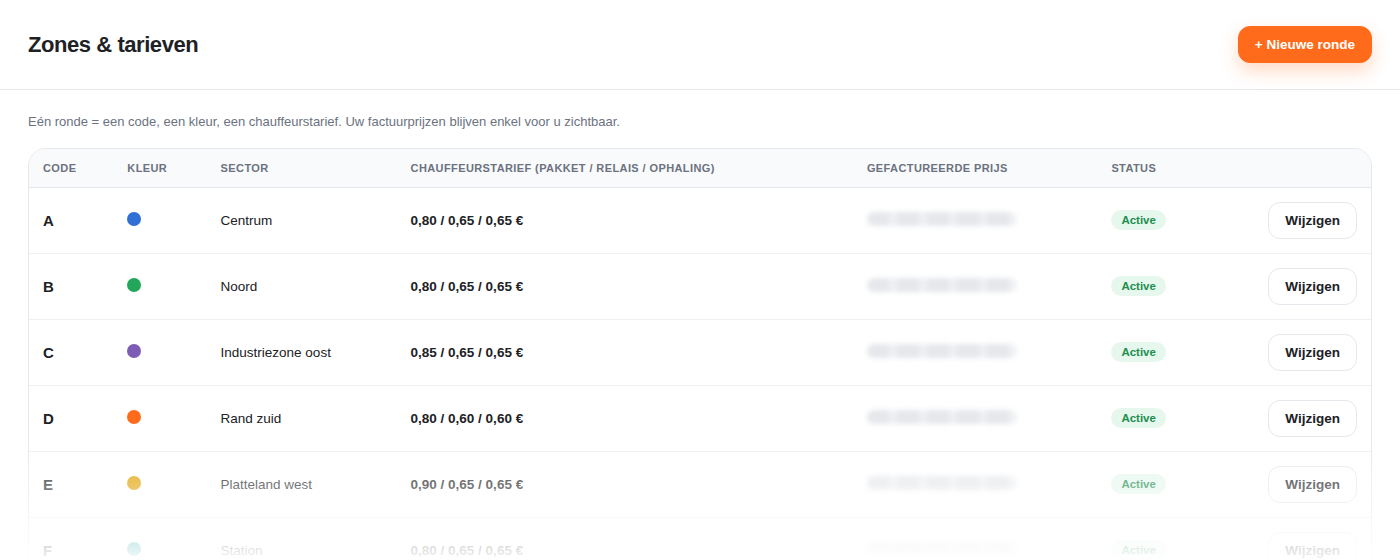
Task: Click the Nieuwe ronde button
Action: (x=1304, y=45)
